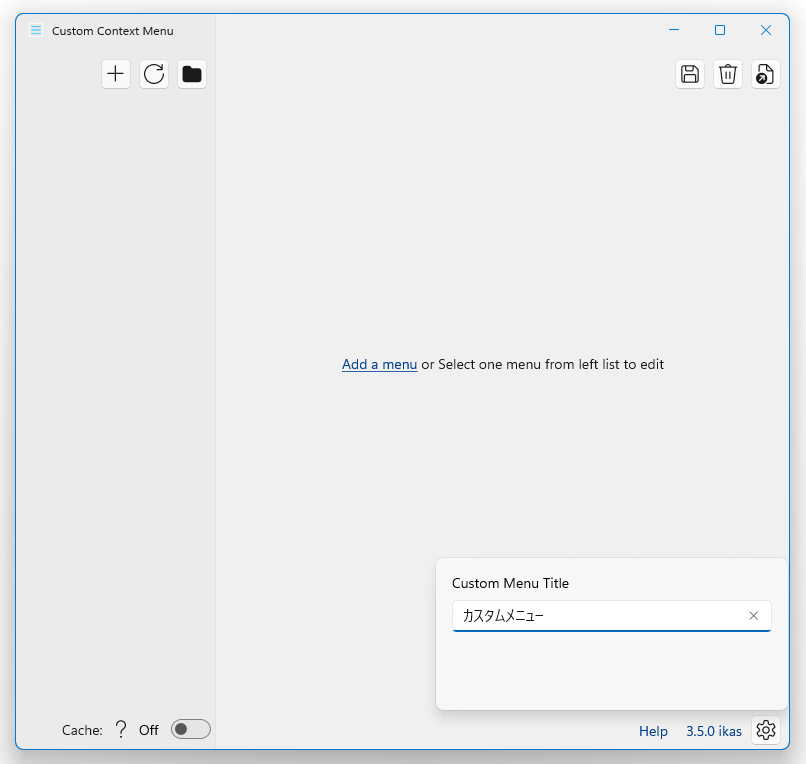Screen dimensions: 806x764
Task: Click the Cache help question mark
Action: point(121,729)
